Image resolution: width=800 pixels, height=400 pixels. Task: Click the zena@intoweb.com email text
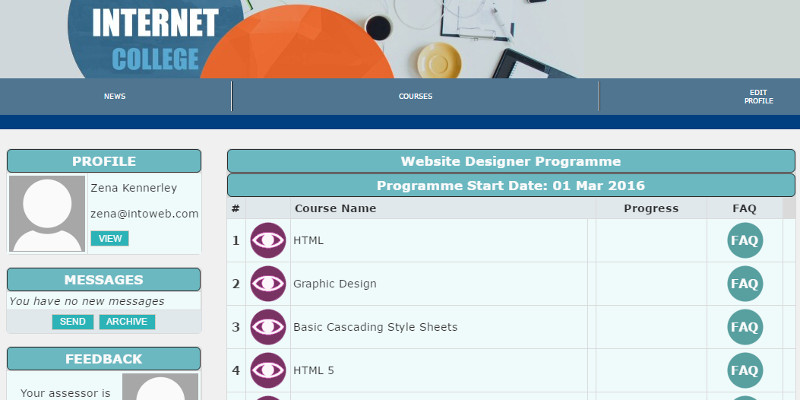coord(144,214)
